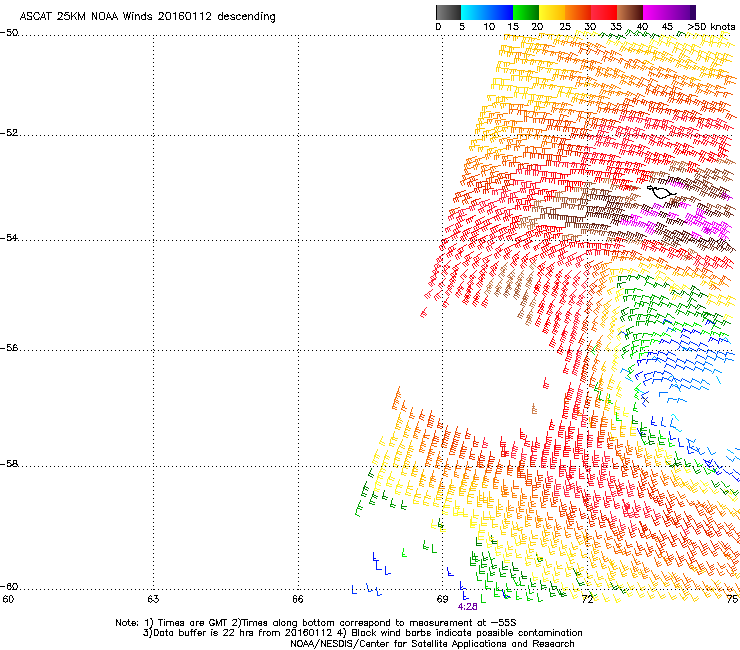This screenshot has width=740, height=650.
Task: Click the purple '4:28' pass time label
Action: click(468, 607)
